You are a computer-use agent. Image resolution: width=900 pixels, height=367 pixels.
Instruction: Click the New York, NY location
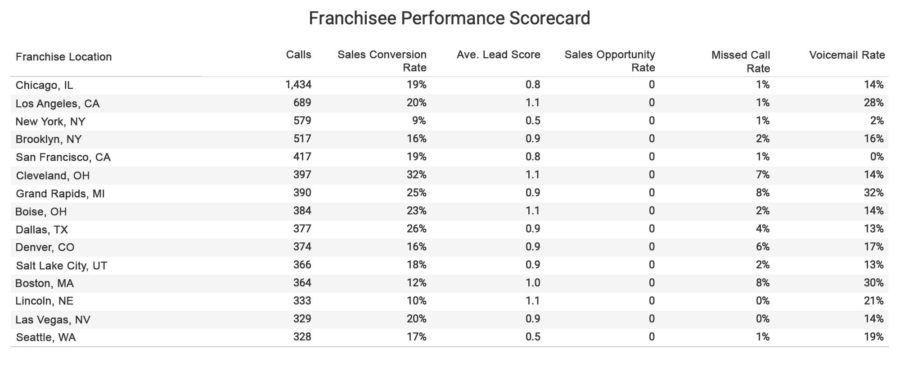tap(51, 122)
